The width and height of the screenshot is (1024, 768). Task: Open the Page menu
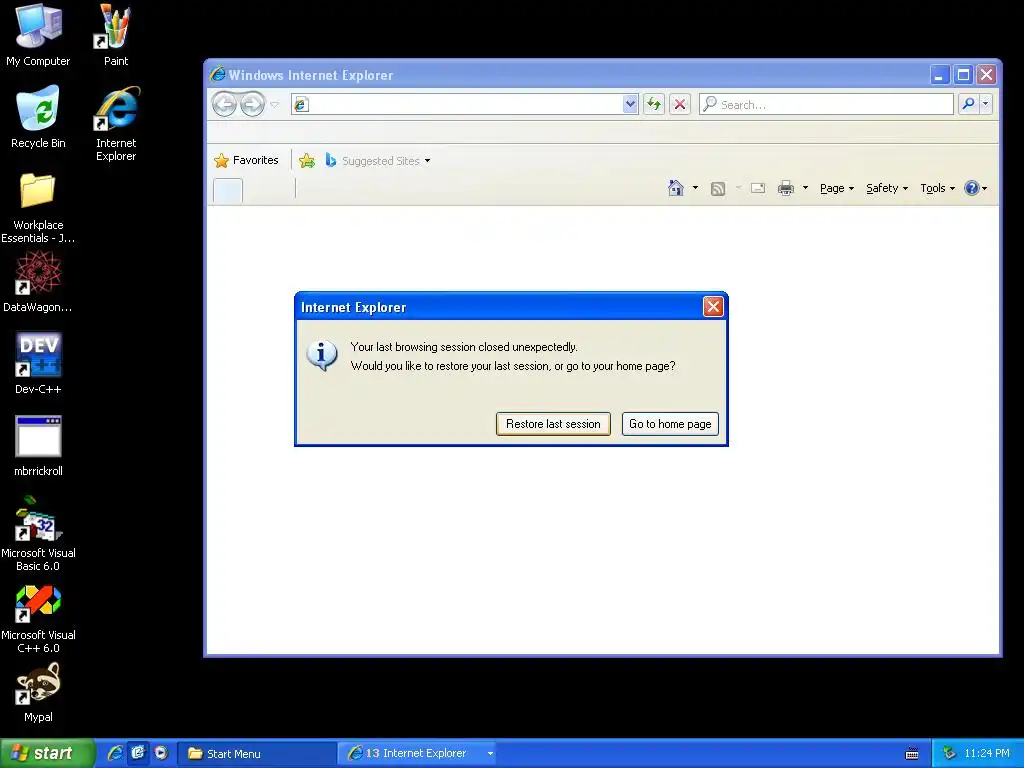[837, 188]
